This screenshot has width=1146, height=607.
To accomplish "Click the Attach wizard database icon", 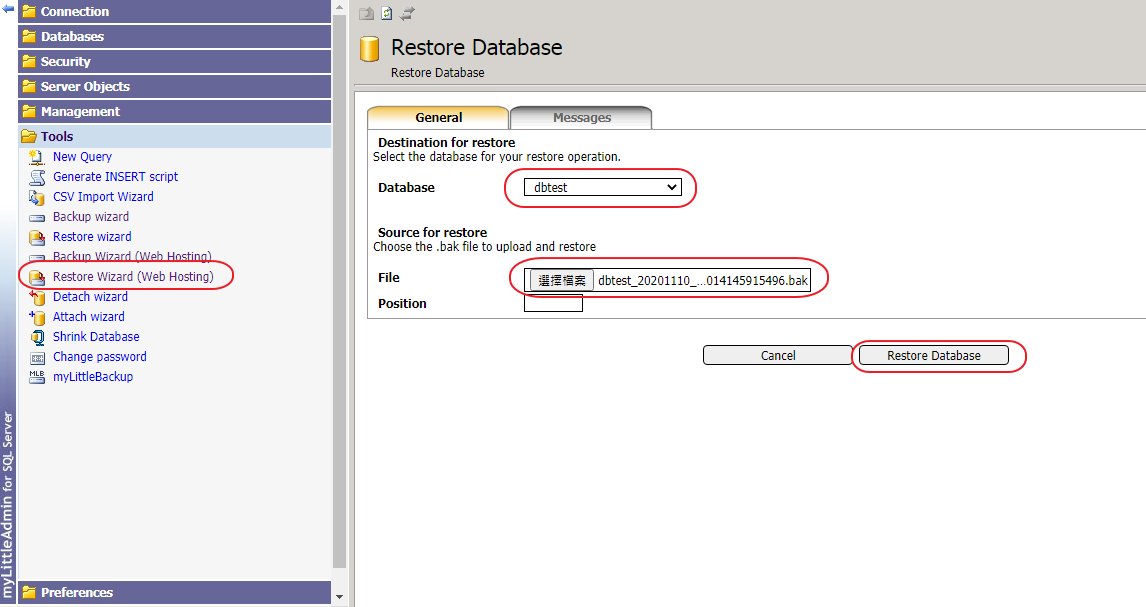I will 37,317.
